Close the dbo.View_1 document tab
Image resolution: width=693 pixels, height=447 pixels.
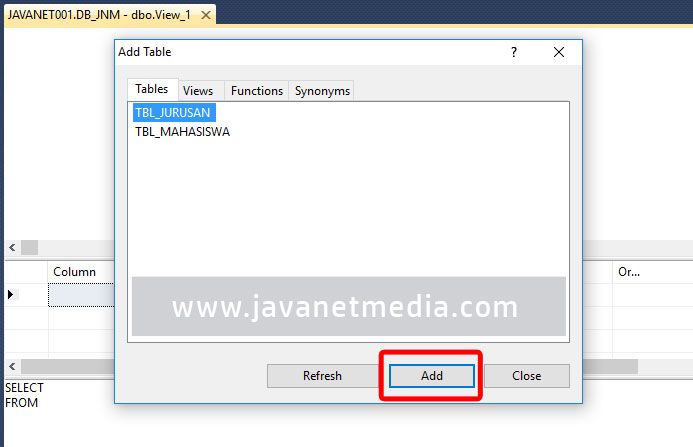(x=206, y=15)
